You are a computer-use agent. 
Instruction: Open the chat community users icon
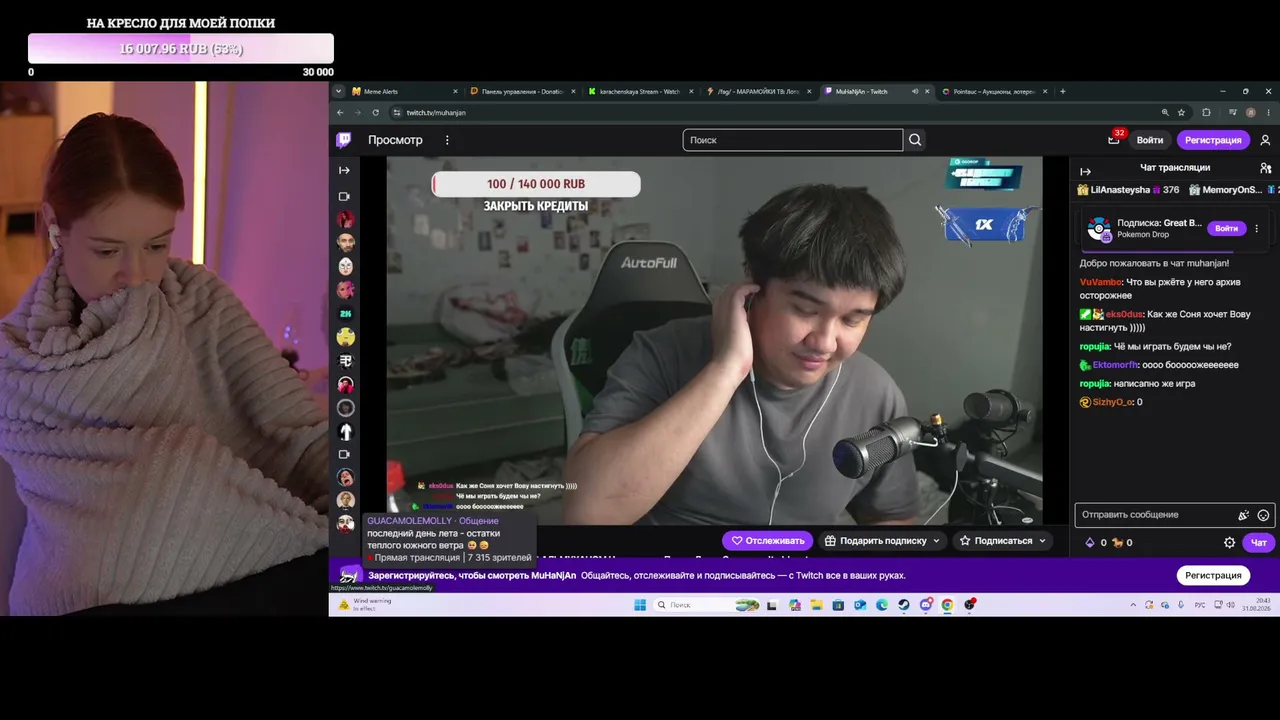click(x=1266, y=168)
